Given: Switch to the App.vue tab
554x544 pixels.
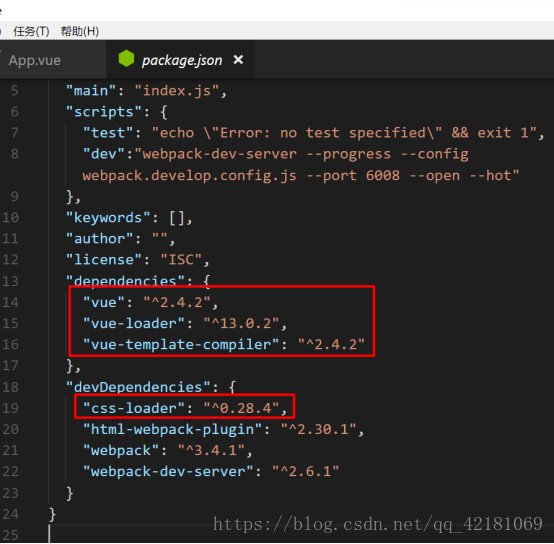Looking at the screenshot, I should [35, 60].
